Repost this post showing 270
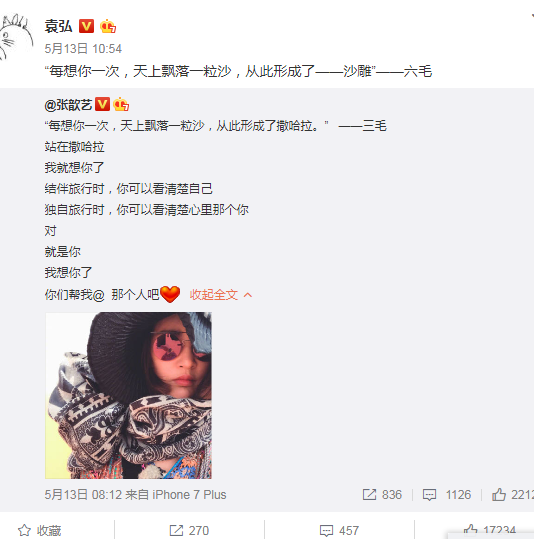This screenshot has height=539, width=534. click(x=189, y=530)
